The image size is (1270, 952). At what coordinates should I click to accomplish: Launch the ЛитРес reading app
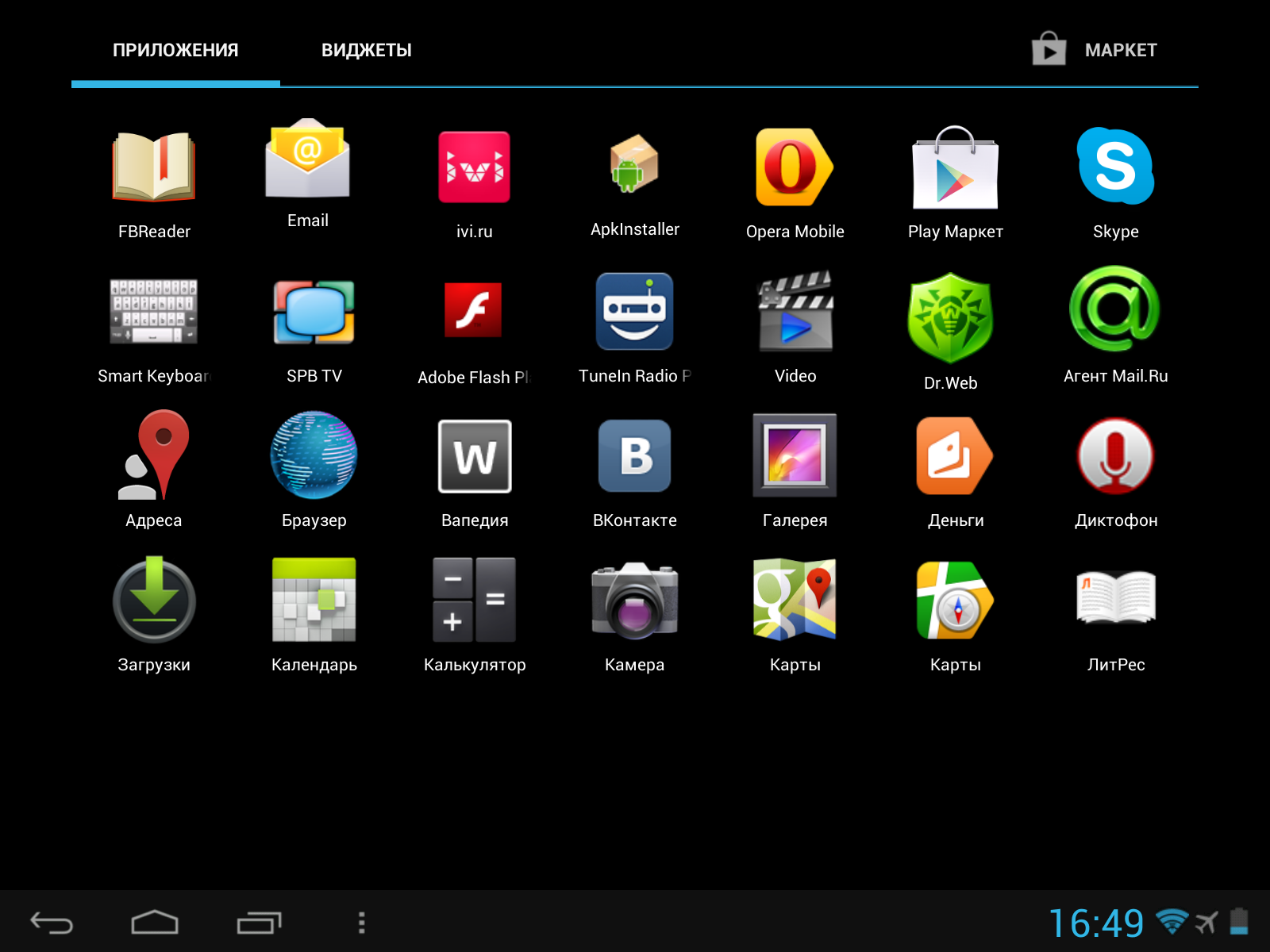click(x=1115, y=601)
